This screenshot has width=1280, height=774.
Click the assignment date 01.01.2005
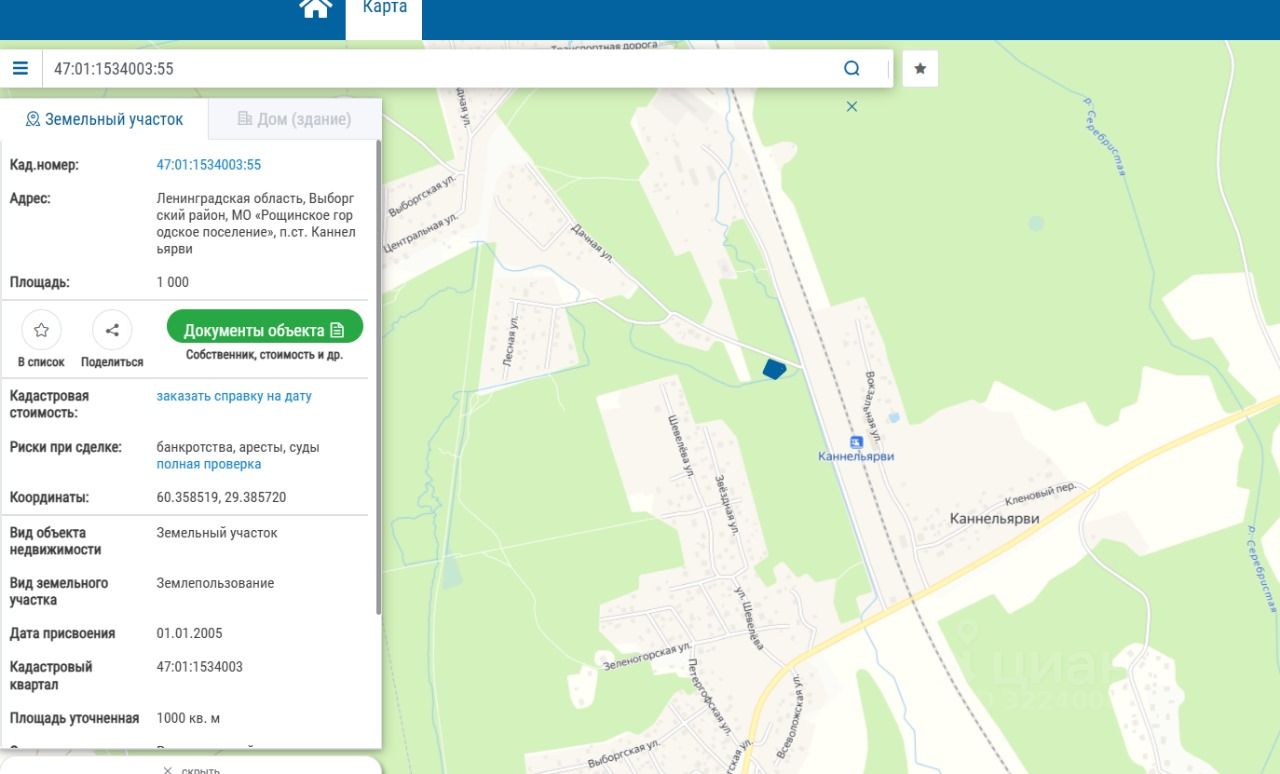pos(191,634)
